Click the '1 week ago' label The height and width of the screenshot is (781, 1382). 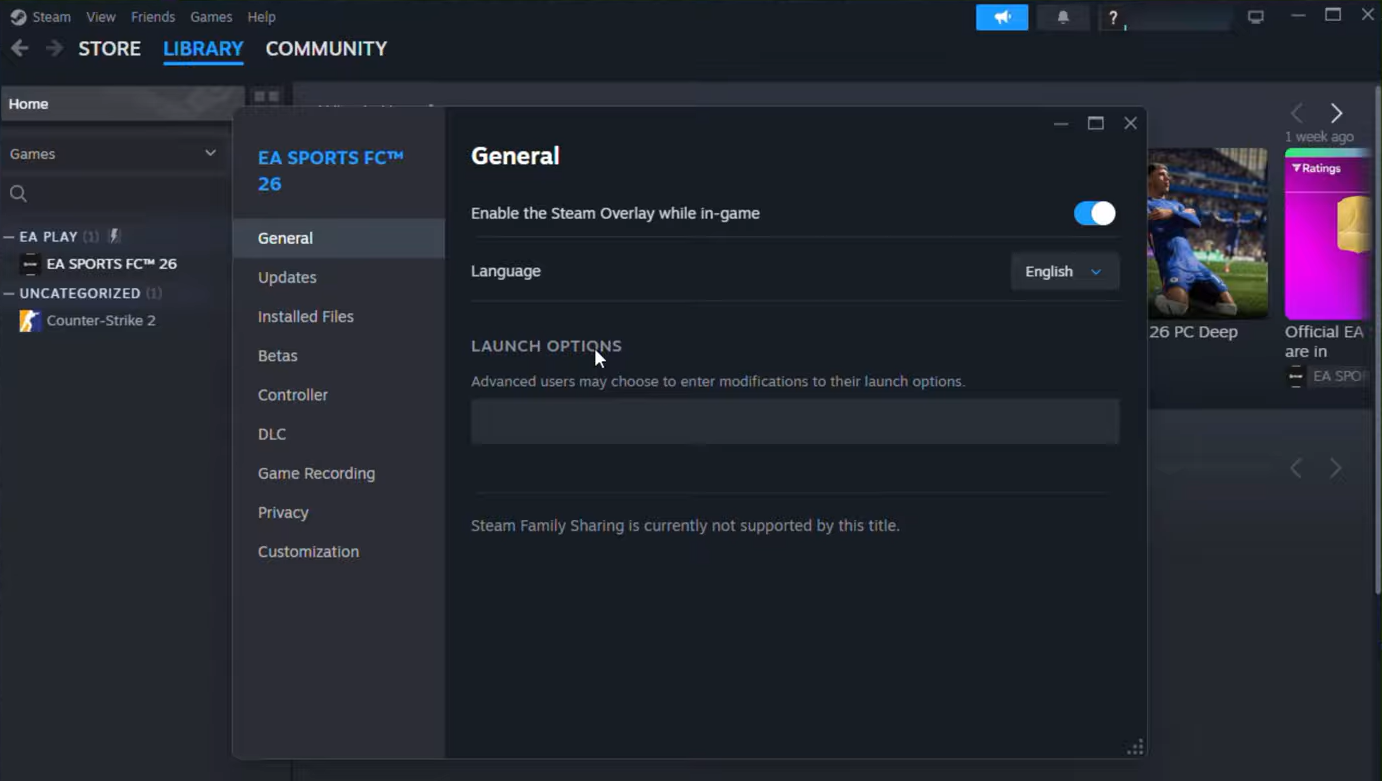[x=1319, y=137]
